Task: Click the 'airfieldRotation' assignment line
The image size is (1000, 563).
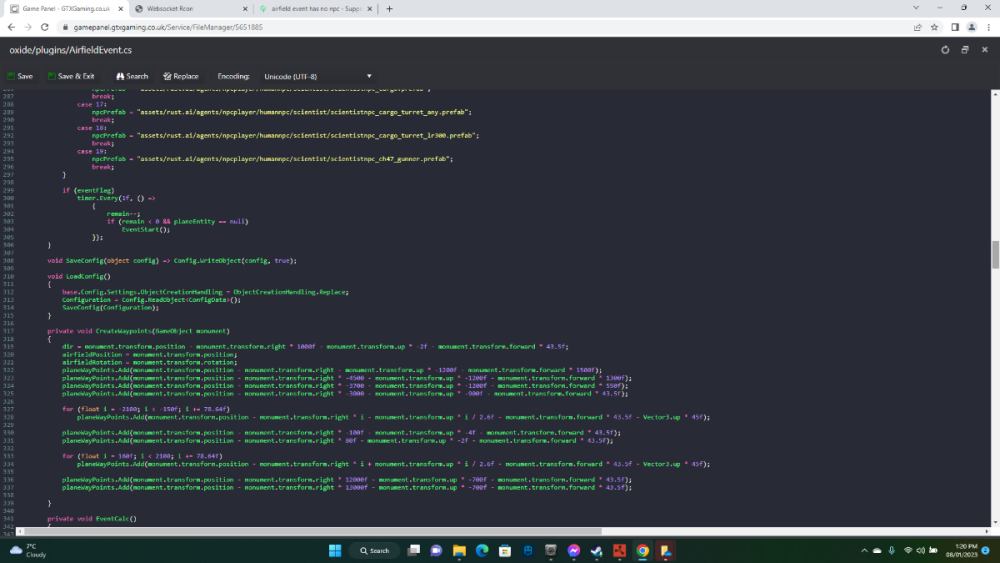Action: click(x=149, y=362)
